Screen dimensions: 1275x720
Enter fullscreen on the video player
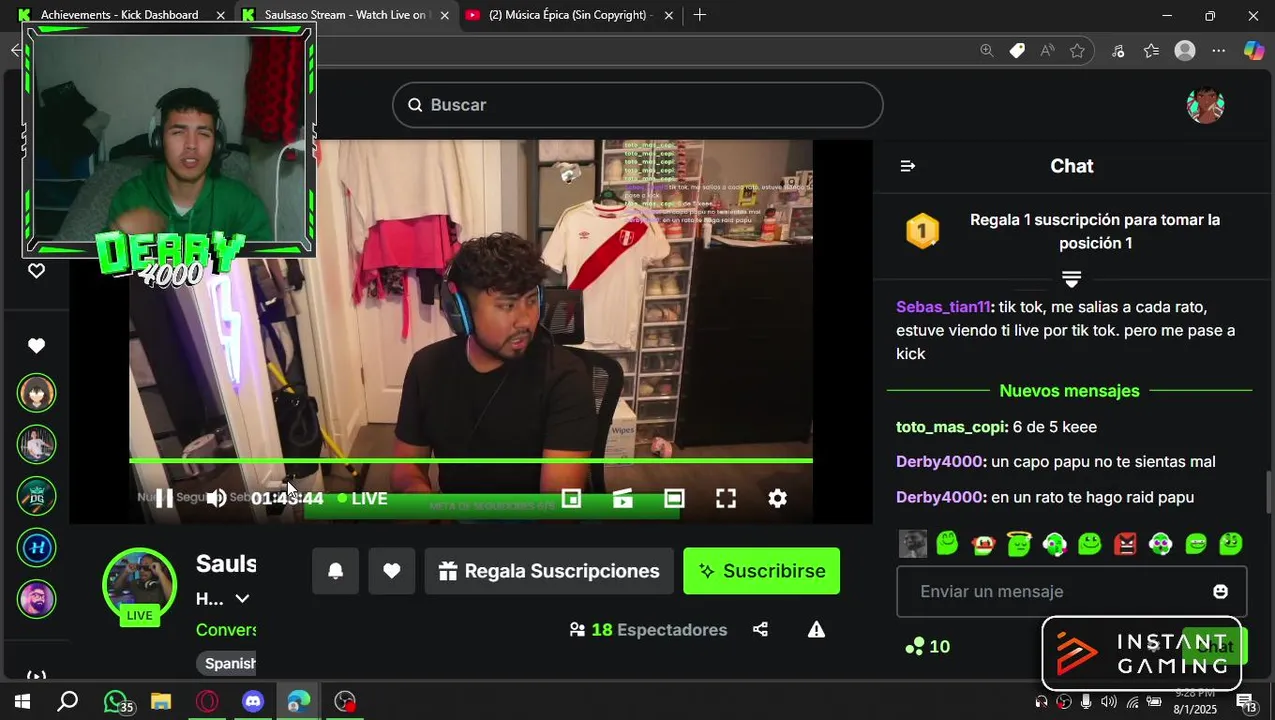pyautogui.click(x=726, y=498)
